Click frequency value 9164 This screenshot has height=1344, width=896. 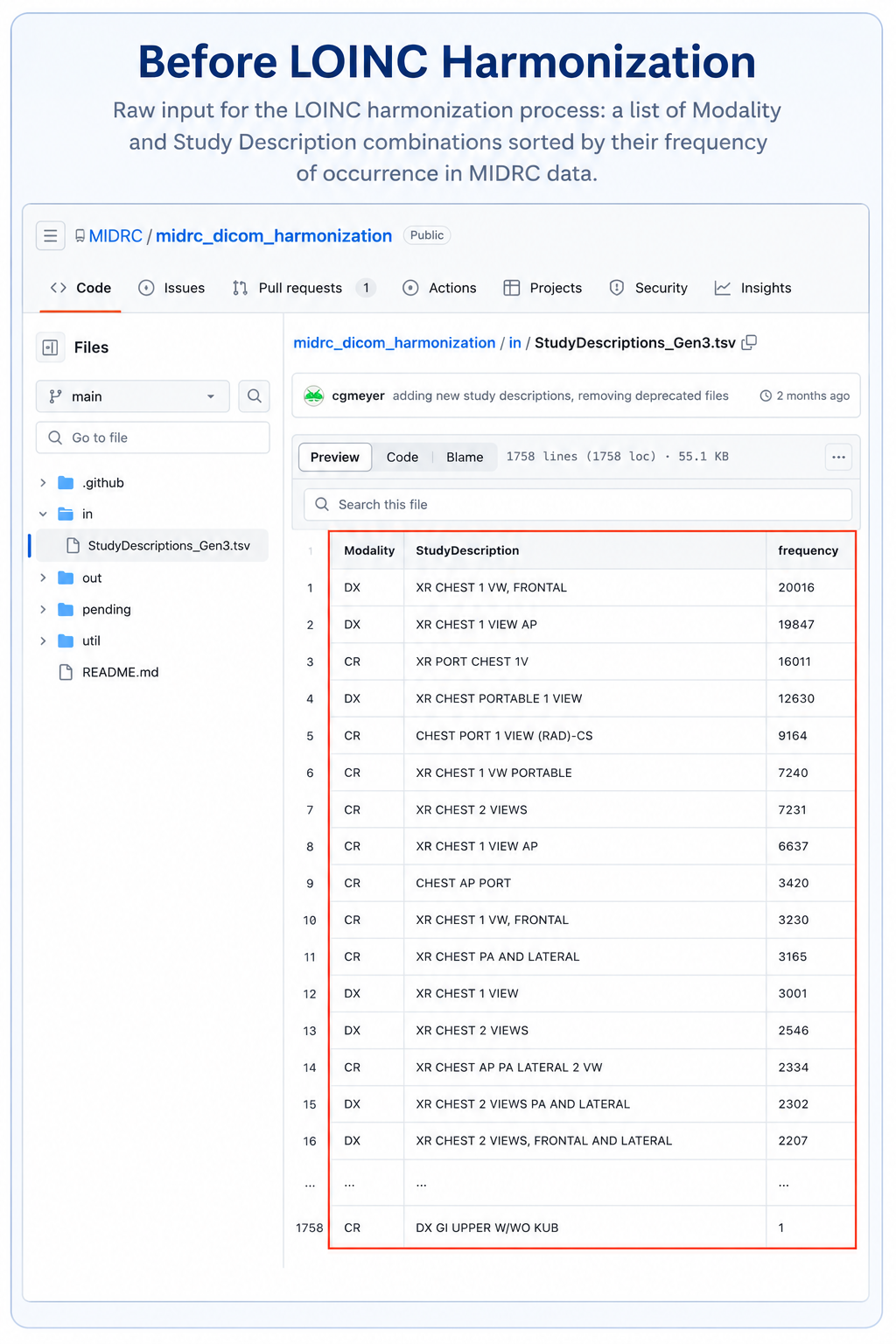coord(793,736)
